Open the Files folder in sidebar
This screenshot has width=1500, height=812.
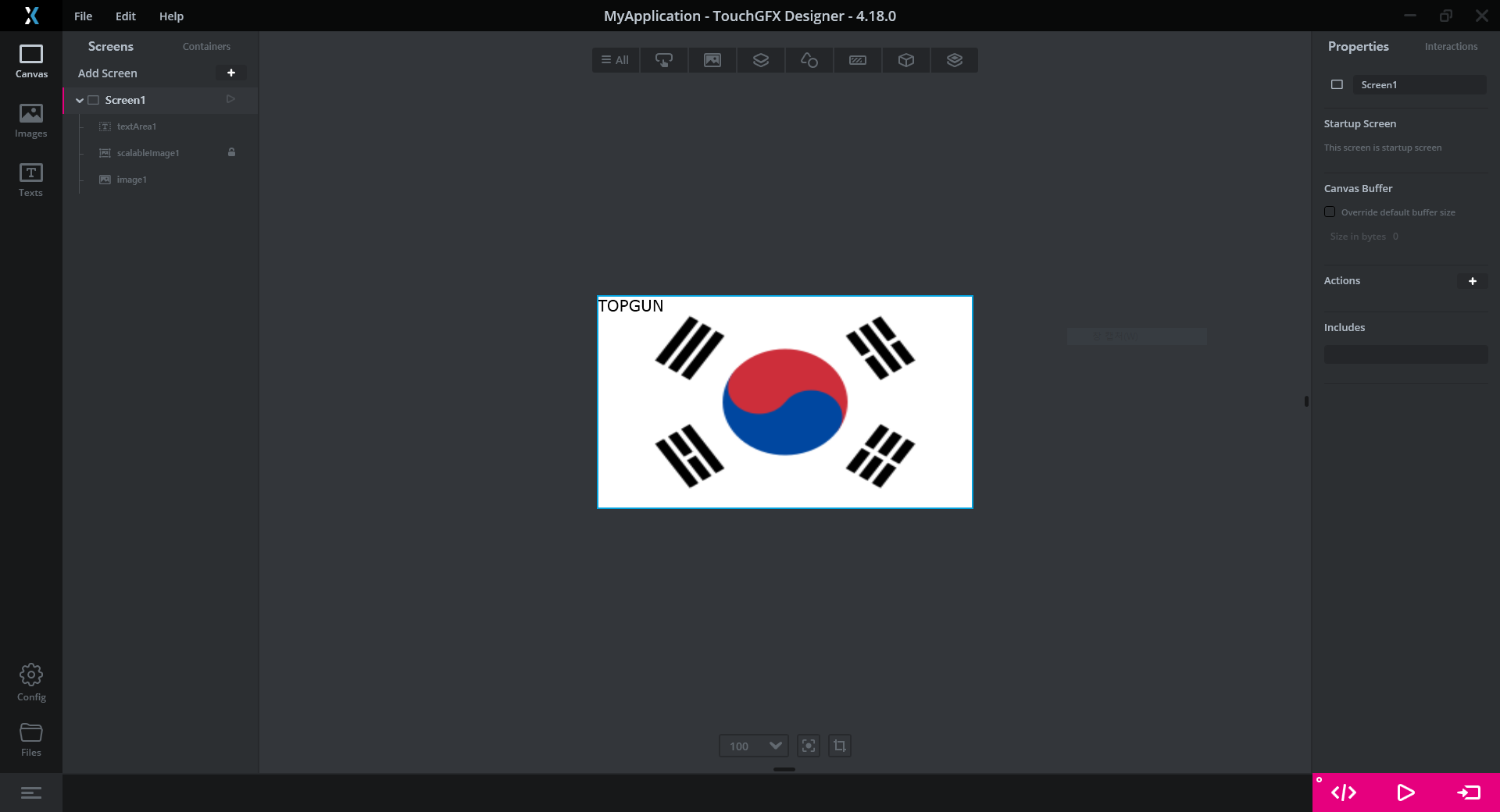31,739
